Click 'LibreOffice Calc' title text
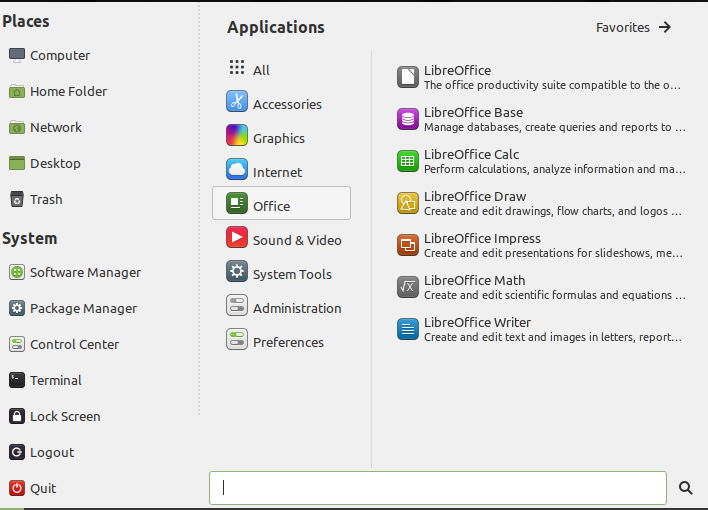The image size is (708, 510). tap(471, 154)
